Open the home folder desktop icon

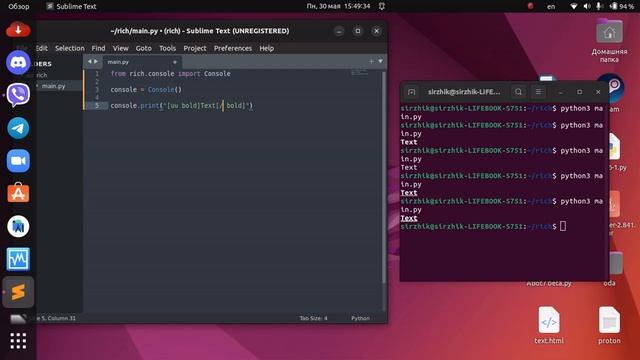[609, 41]
